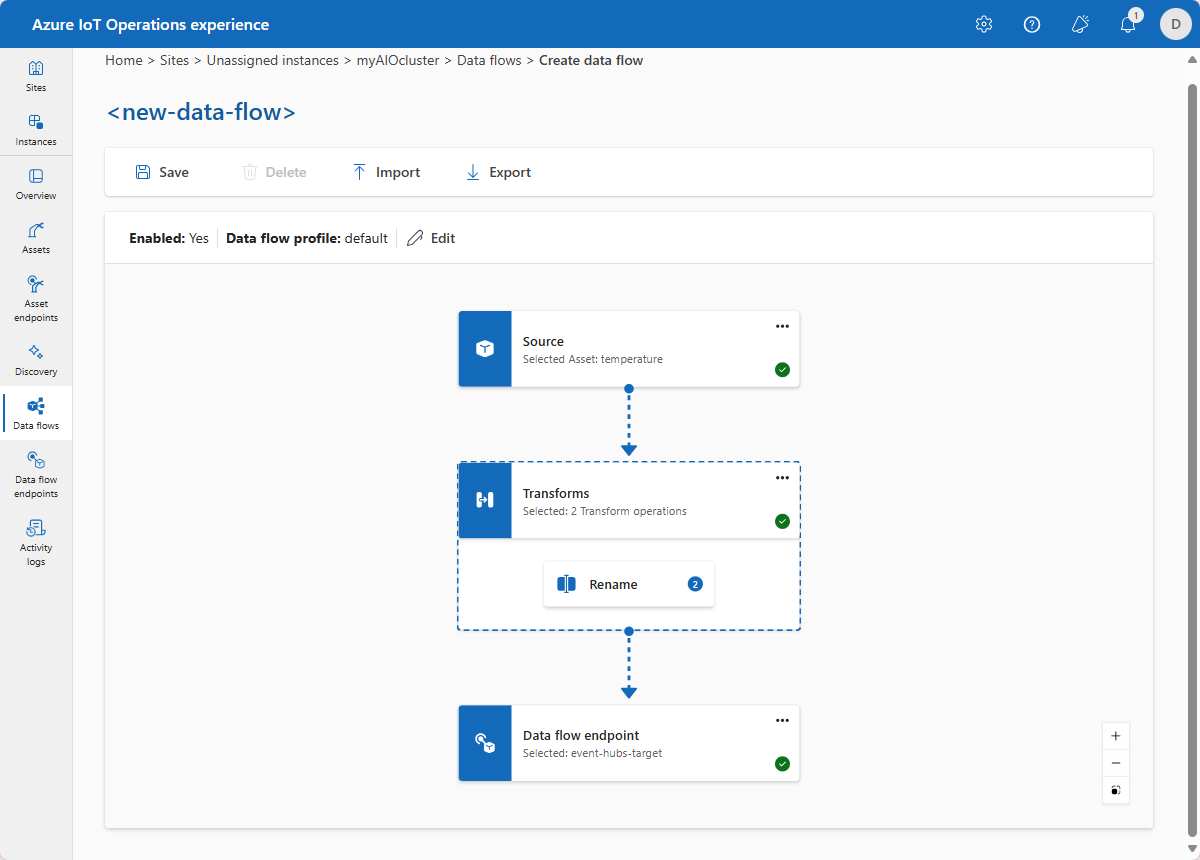Open Discovery in the left sidebar
Screen dimensions: 1200x860
(x=36, y=360)
